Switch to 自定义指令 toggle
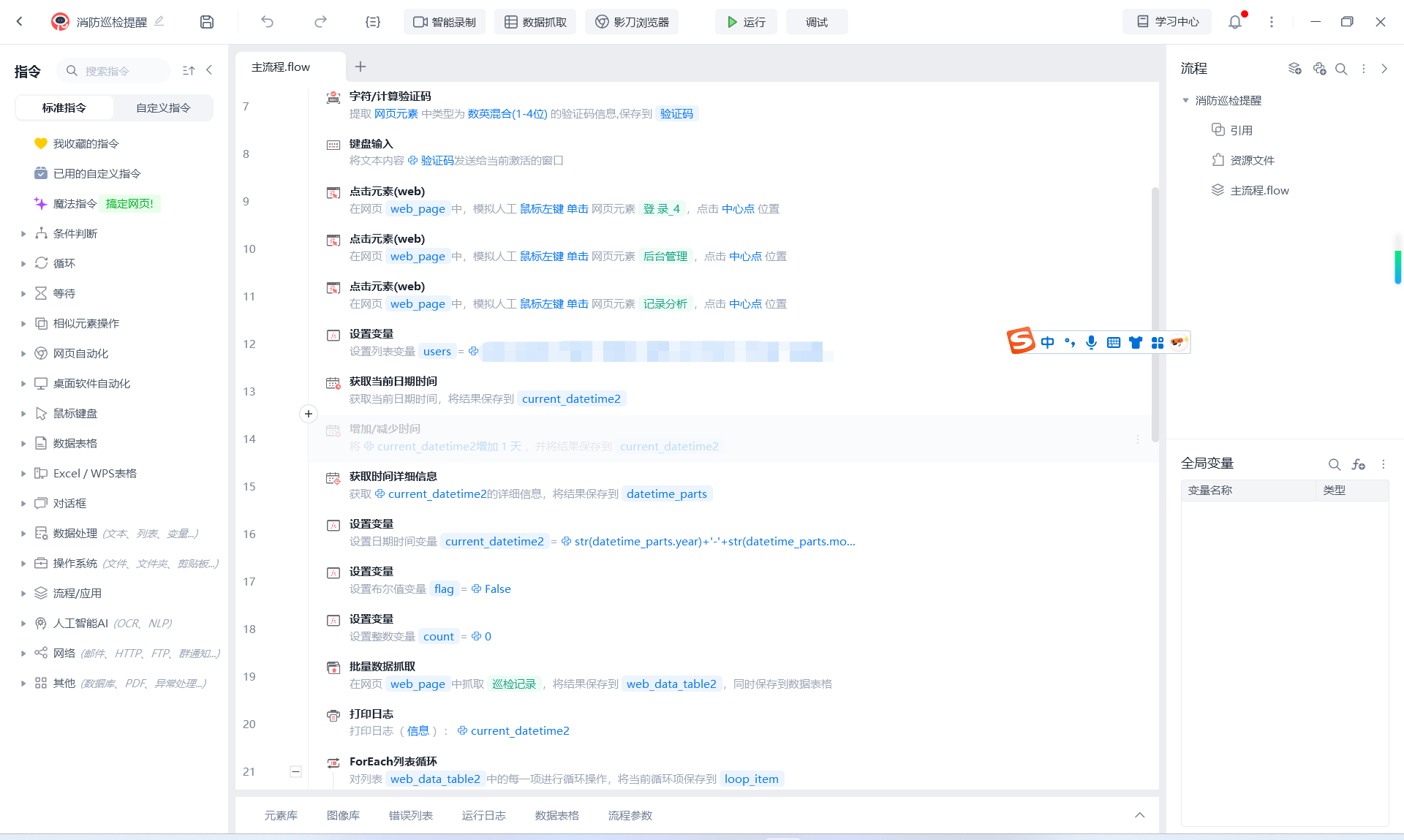1404x840 pixels. click(163, 107)
